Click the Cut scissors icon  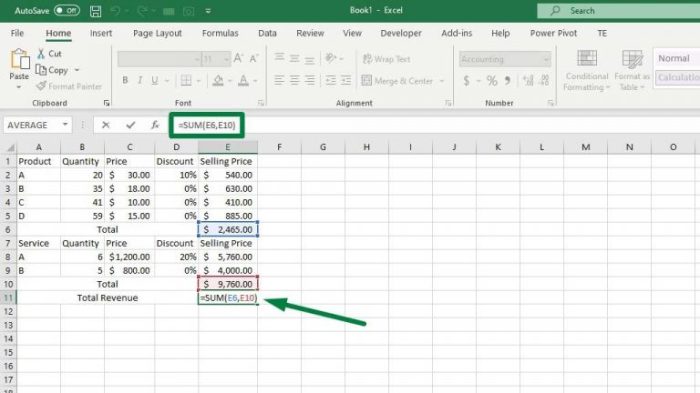(41, 54)
